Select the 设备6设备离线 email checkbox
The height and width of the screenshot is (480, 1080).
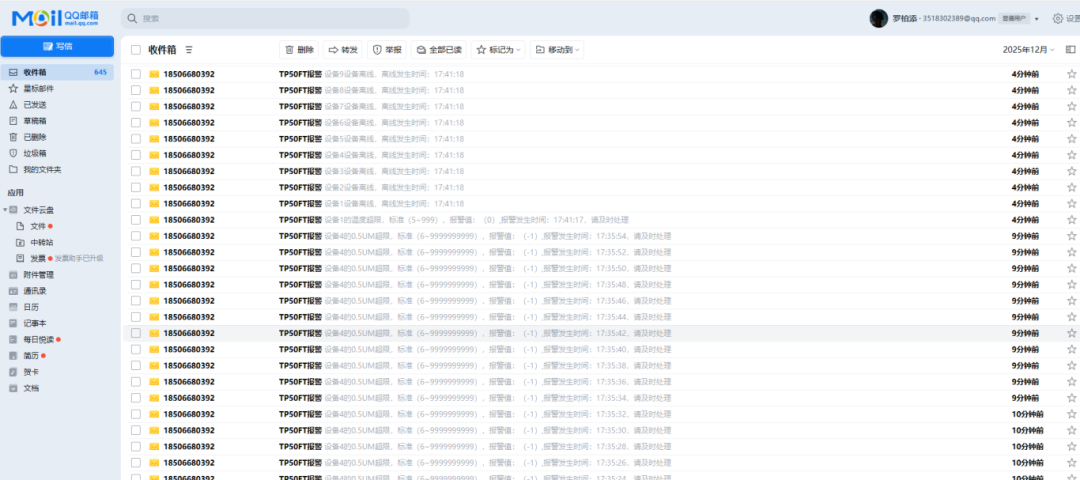tap(136, 123)
